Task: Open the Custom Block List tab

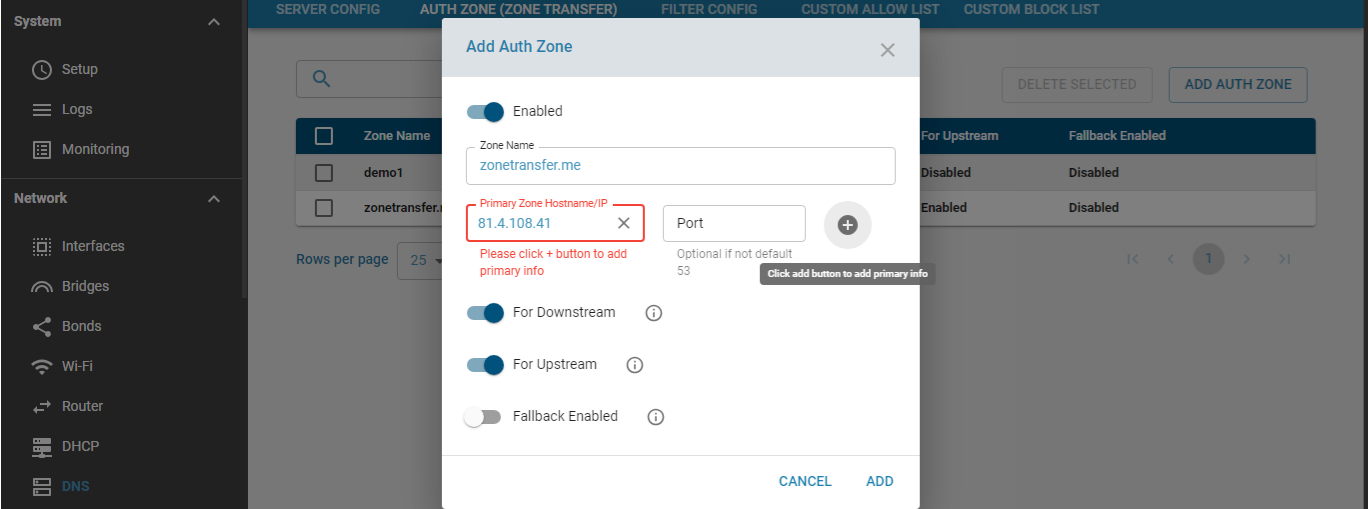Action: point(1031,9)
